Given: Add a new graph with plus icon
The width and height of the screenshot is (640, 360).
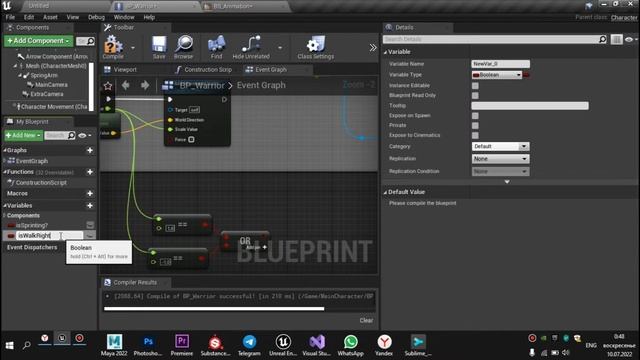Looking at the screenshot, I should (90, 150).
